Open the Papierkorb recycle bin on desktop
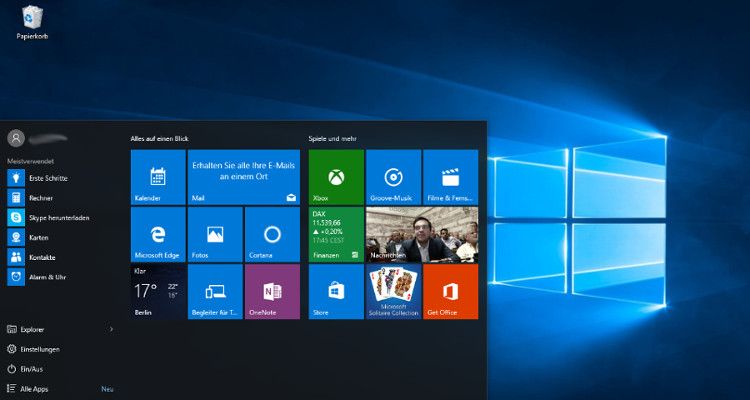The image size is (750, 400). tap(32, 22)
